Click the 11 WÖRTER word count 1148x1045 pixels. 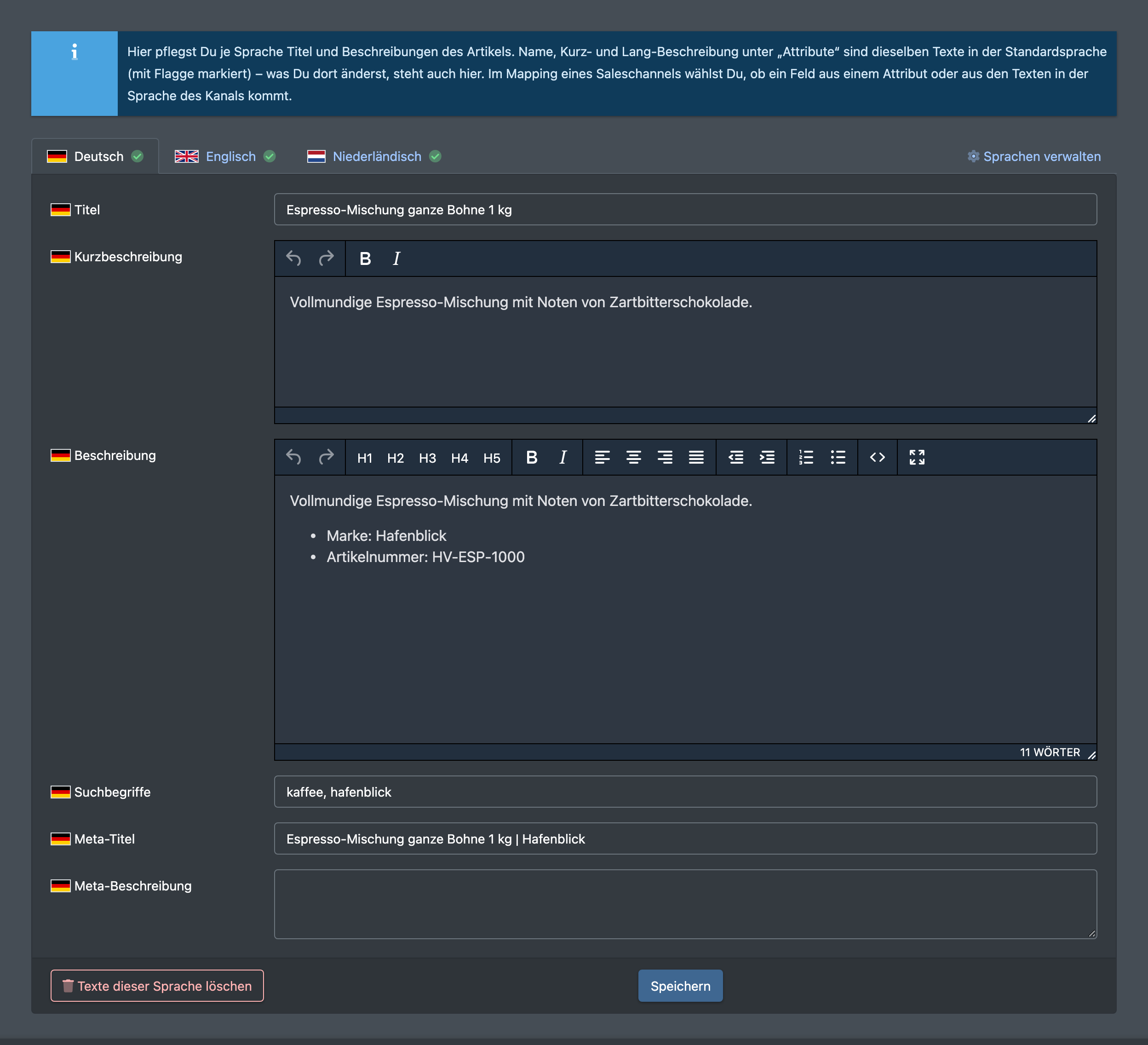tap(1050, 752)
